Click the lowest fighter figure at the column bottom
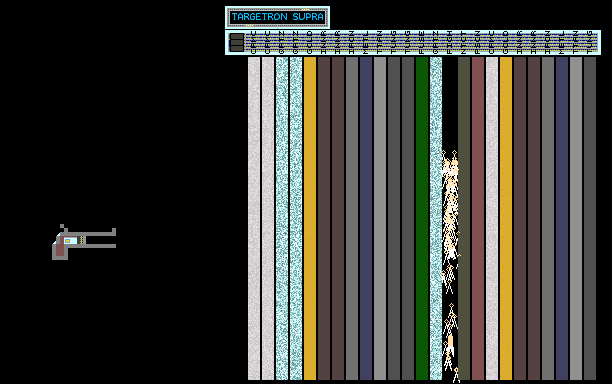The height and width of the screenshot is (384, 612). tap(456, 375)
